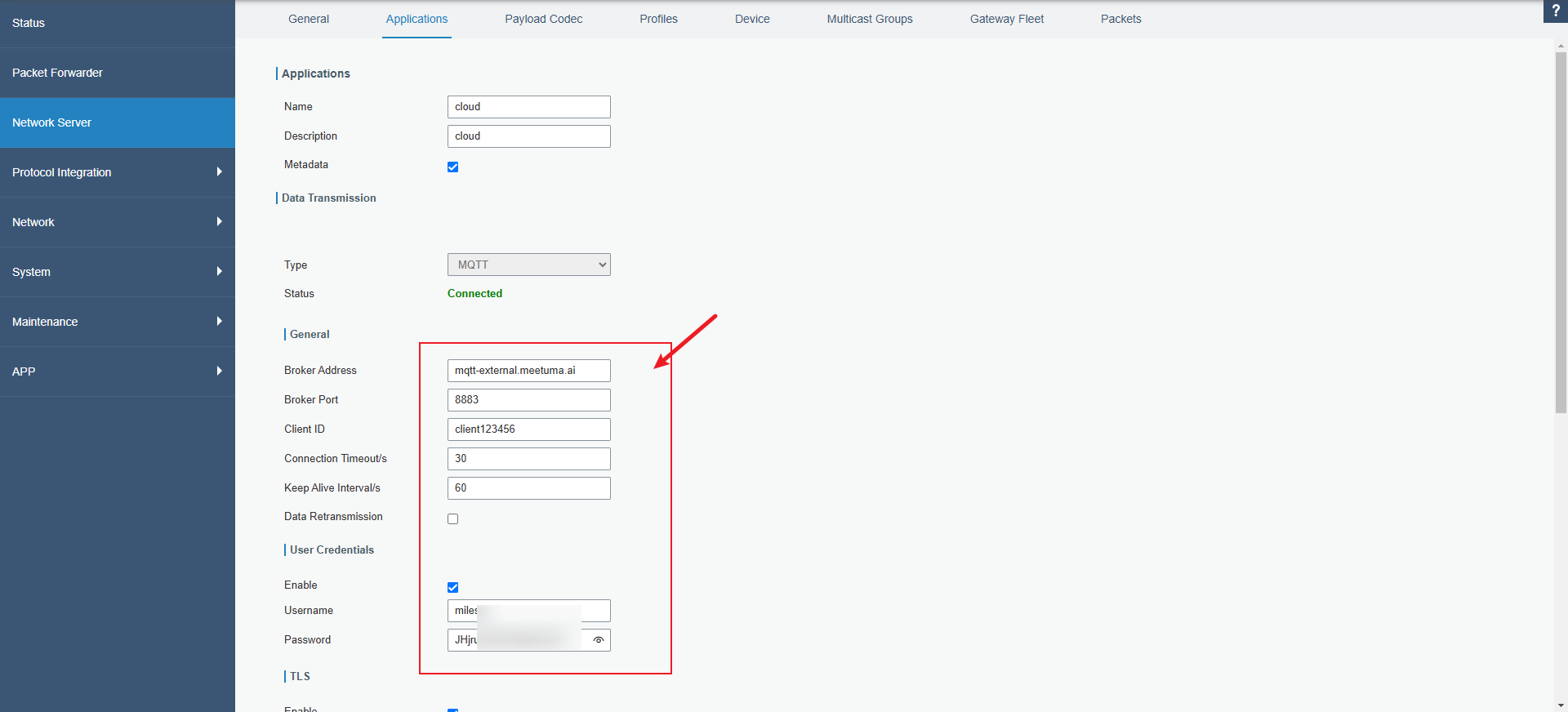Image resolution: width=1568 pixels, height=712 pixels.
Task: Click the Description input field
Action: (529, 136)
